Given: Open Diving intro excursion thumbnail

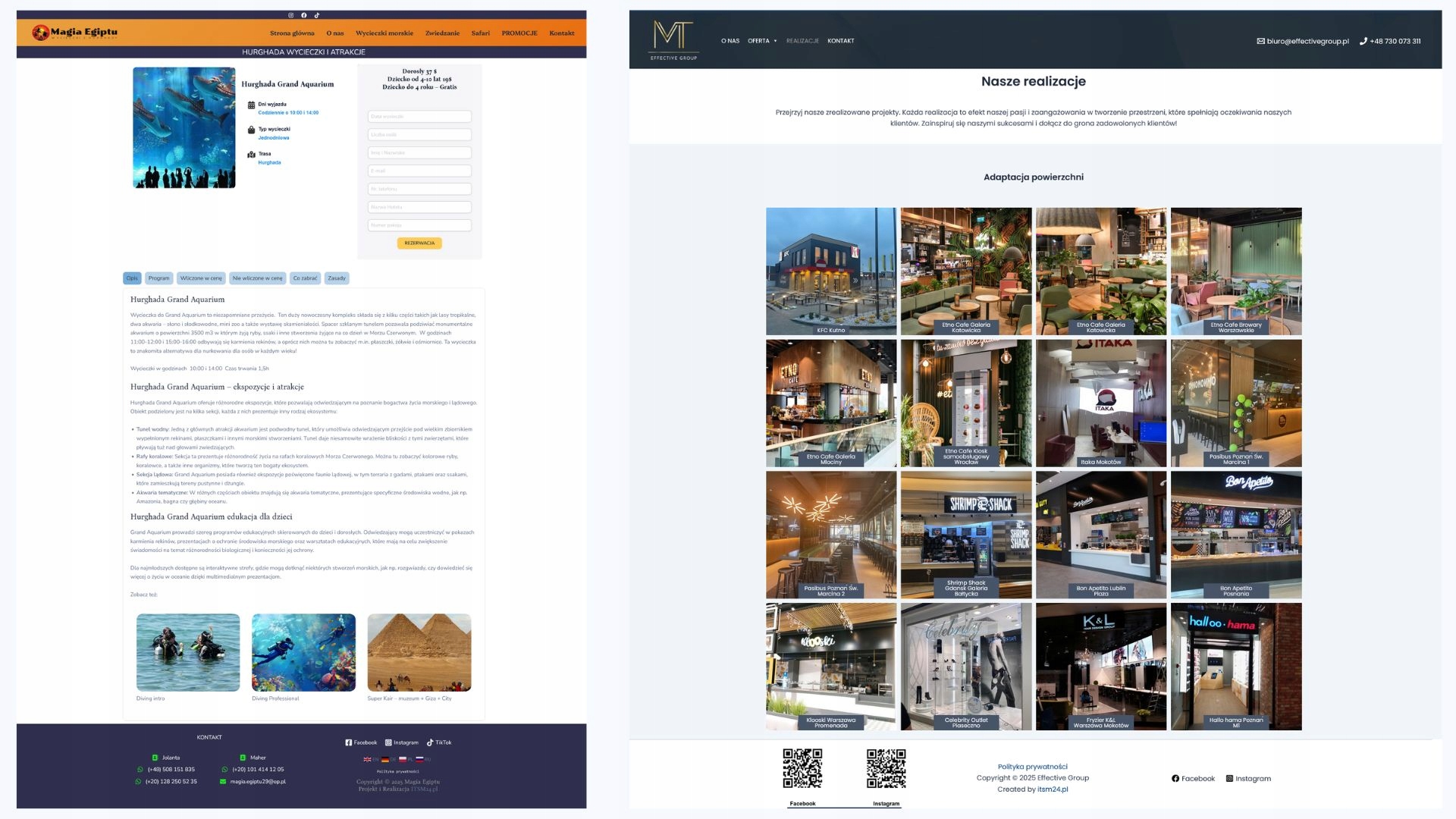Looking at the screenshot, I should (188, 652).
